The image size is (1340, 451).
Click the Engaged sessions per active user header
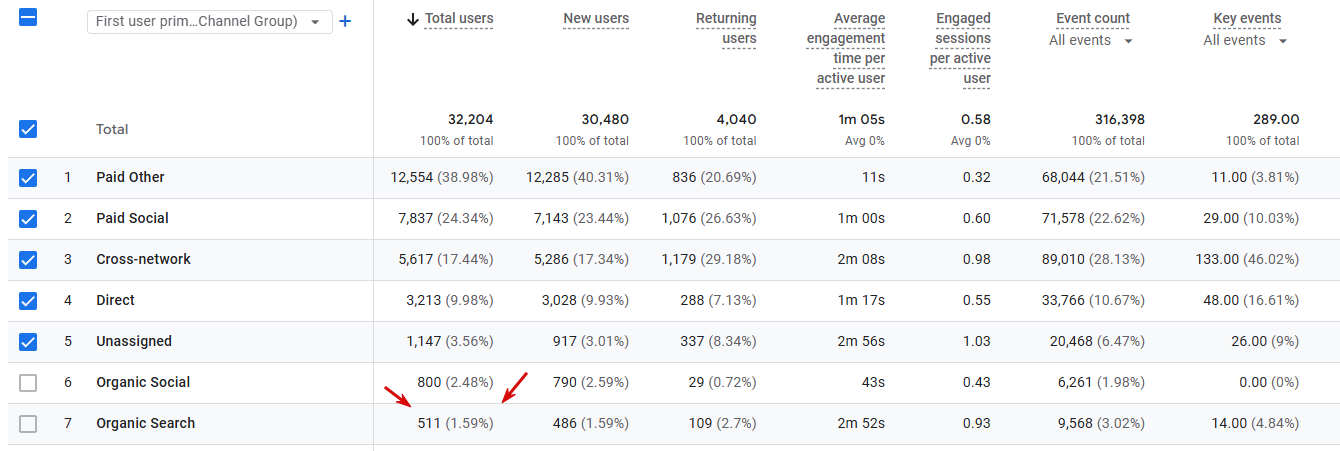pos(962,48)
